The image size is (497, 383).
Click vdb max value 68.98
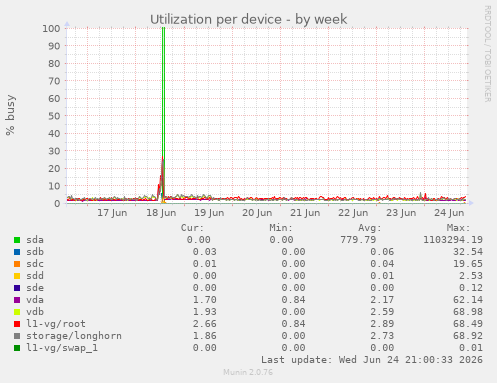[x=468, y=312]
